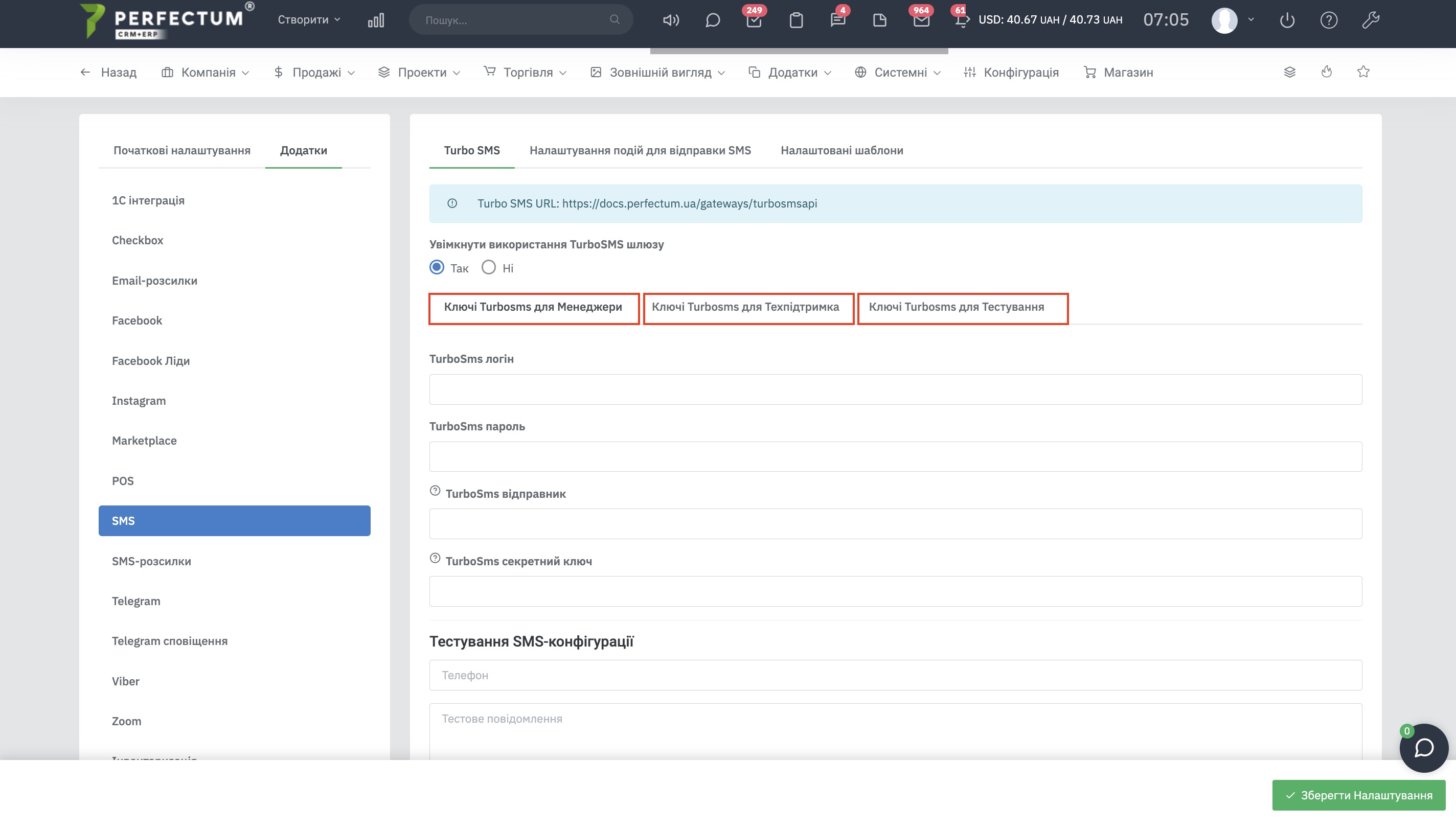The image size is (1456, 830).
Task: Click the favorites star icon
Action: point(1363,72)
